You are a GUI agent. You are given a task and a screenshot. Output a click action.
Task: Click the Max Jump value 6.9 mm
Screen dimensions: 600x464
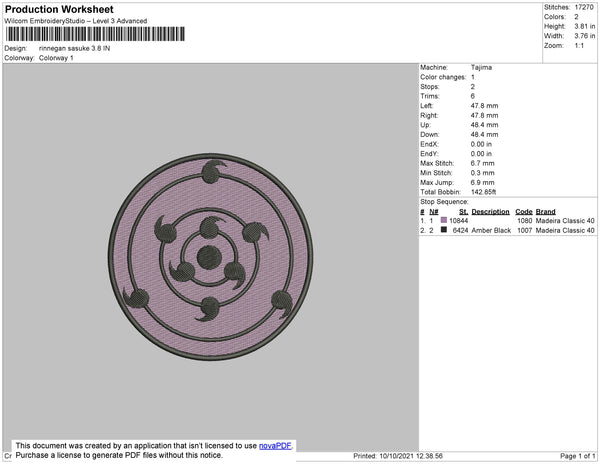coord(482,182)
